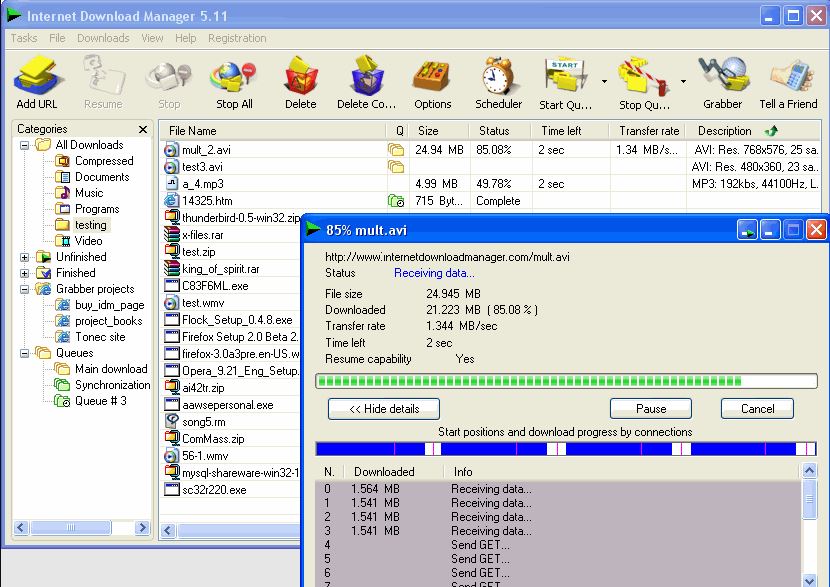
Task: Select the testing category folder
Action: 83,225
